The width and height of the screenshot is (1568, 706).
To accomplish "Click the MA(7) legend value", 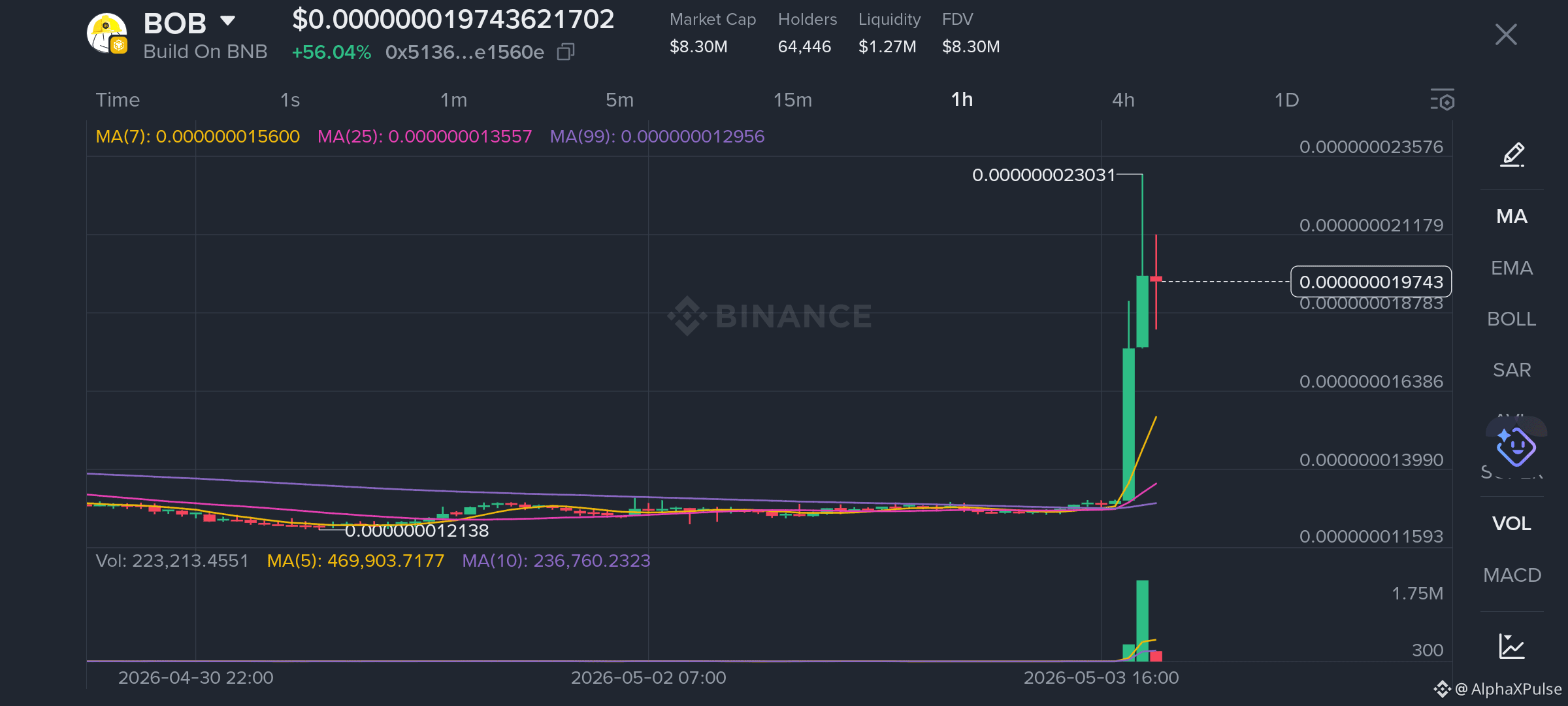I will 197,137.
